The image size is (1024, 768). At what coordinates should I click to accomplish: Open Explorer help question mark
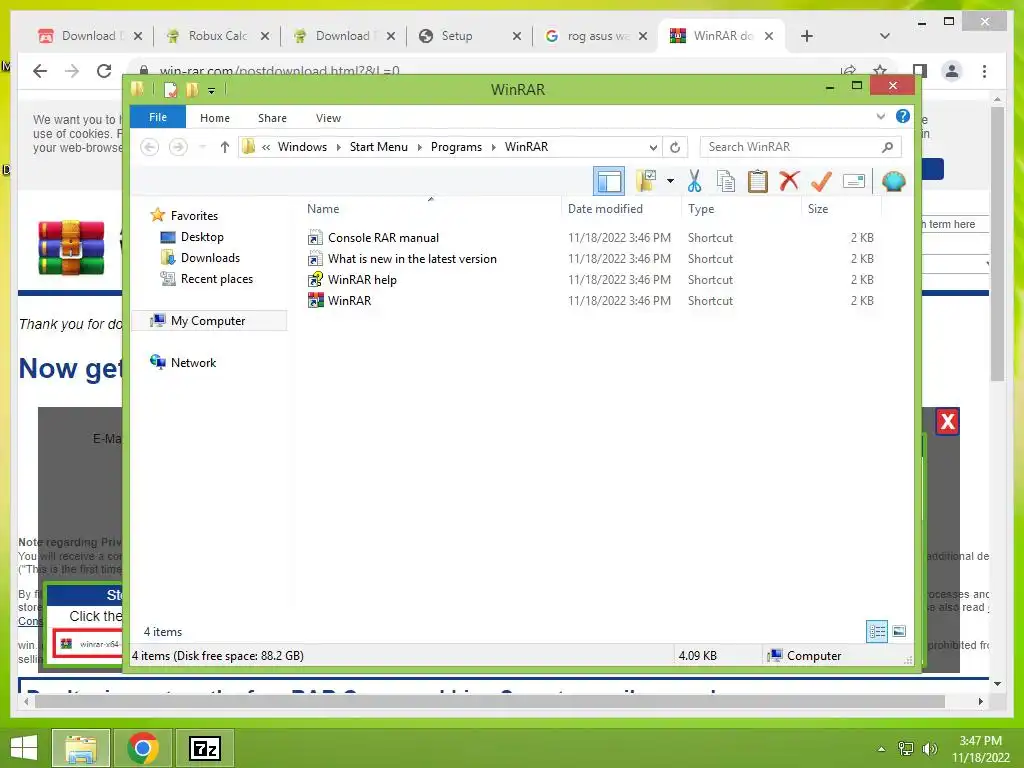pyautogui.click(x=903, y=116)
